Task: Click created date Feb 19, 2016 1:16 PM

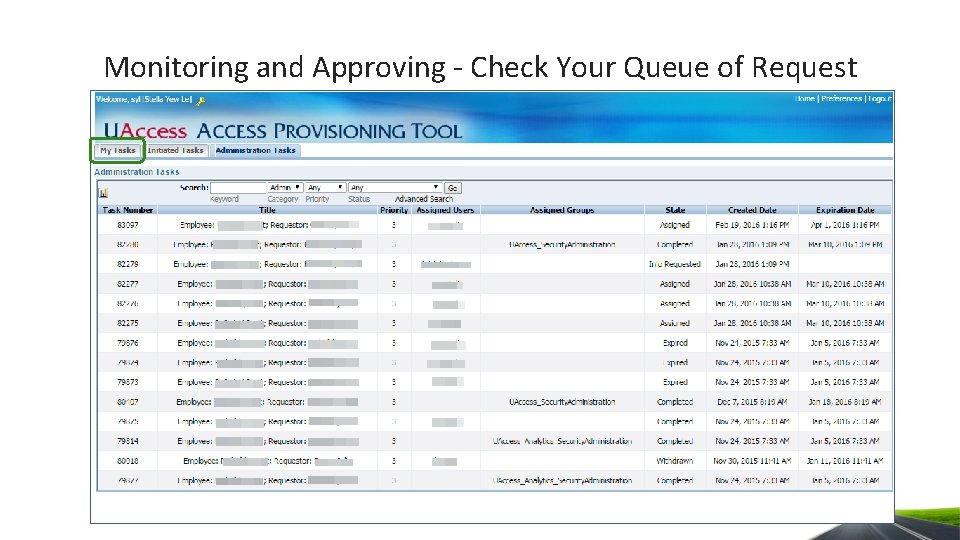Action: click(x=752, y=225)
